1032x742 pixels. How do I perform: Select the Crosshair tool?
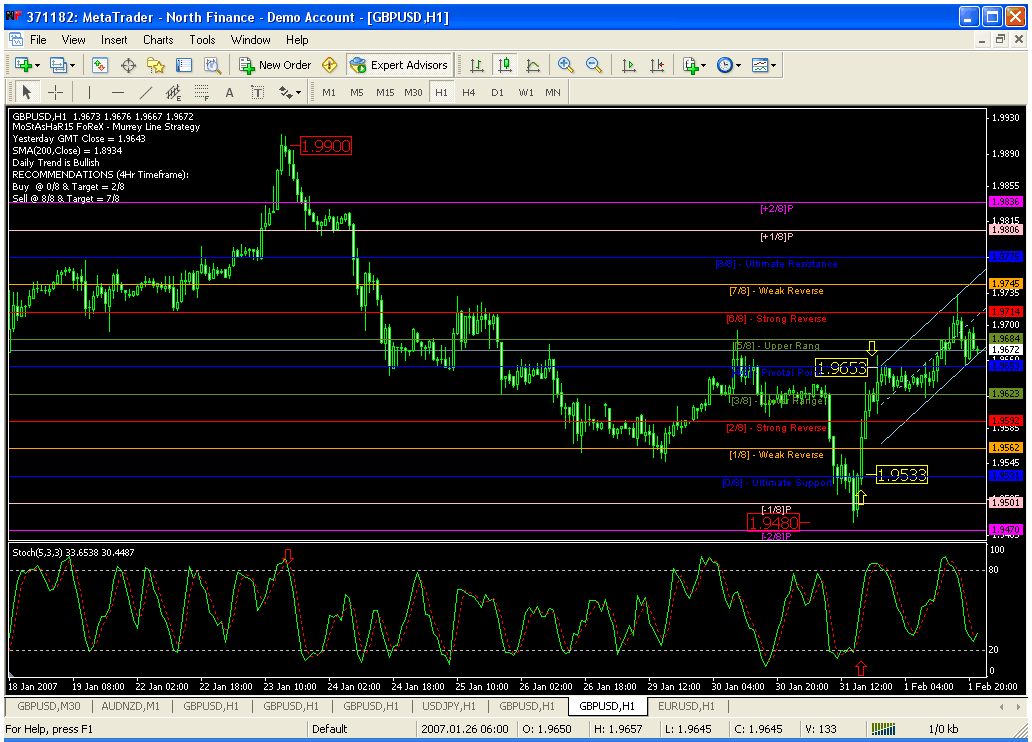point(55,92)
